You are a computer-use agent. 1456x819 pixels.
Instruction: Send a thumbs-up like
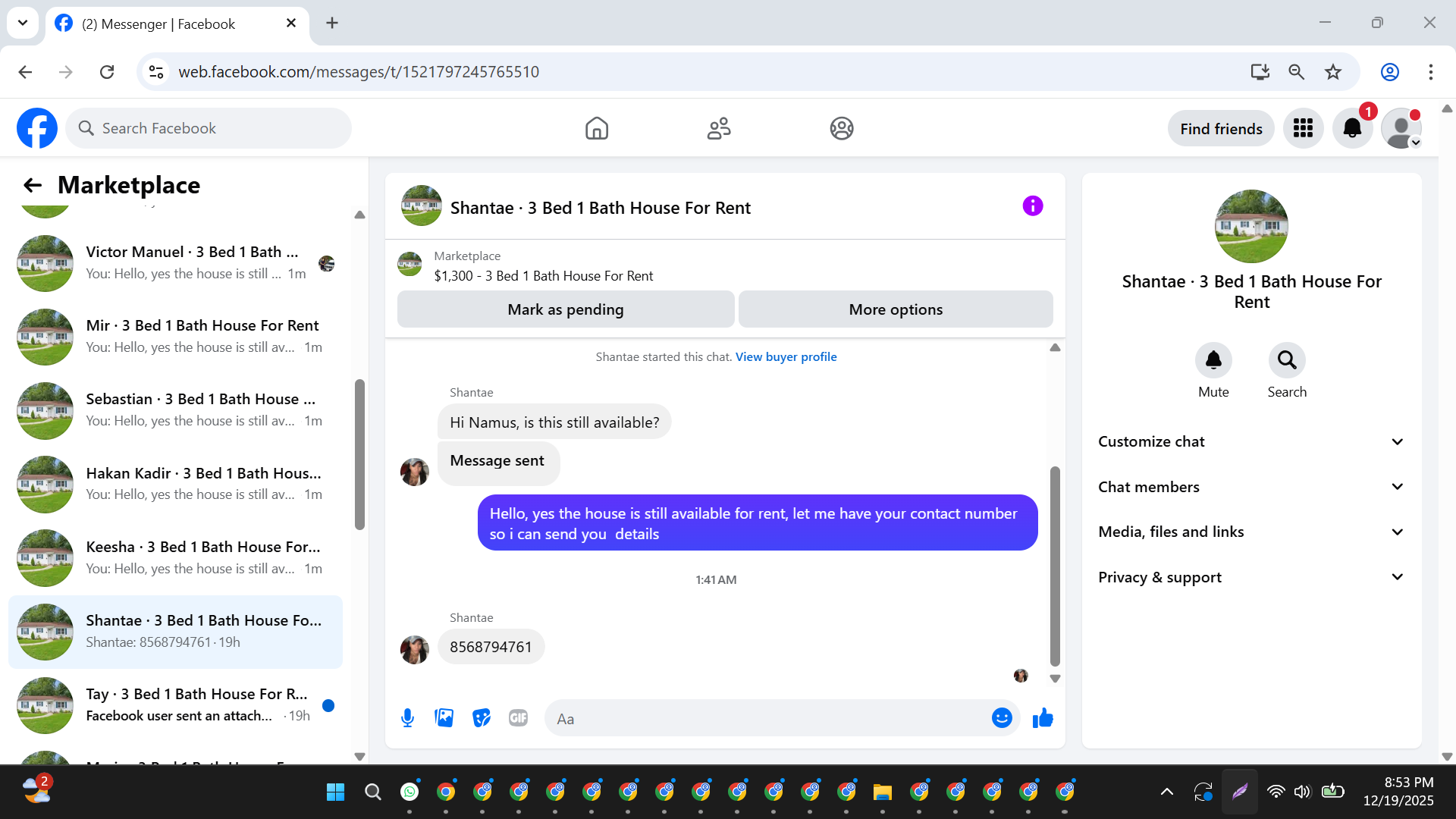(x=1043, y=717)
